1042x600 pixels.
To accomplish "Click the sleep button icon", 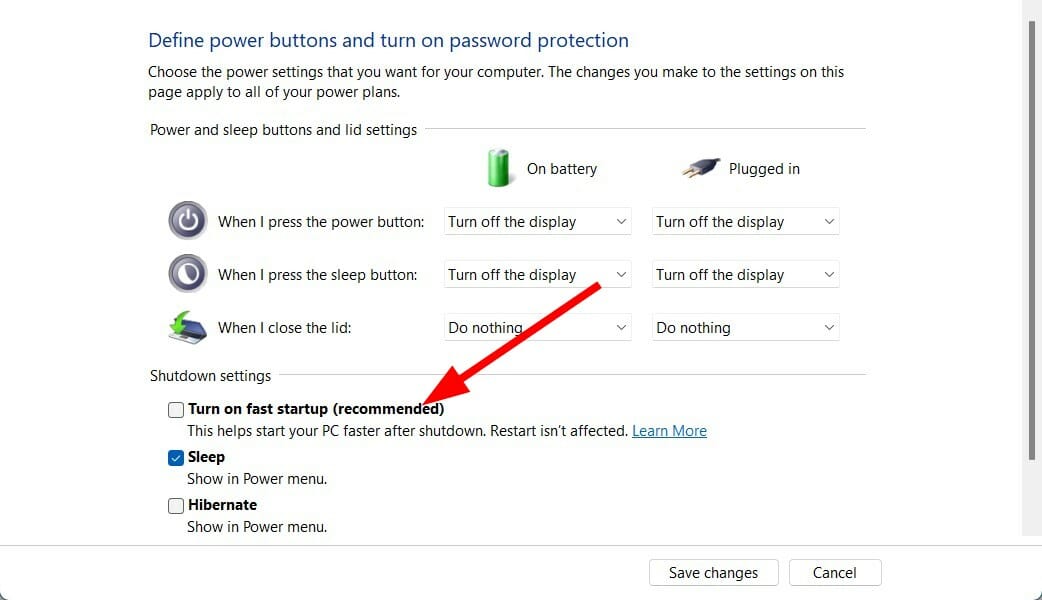I will 187,274.
